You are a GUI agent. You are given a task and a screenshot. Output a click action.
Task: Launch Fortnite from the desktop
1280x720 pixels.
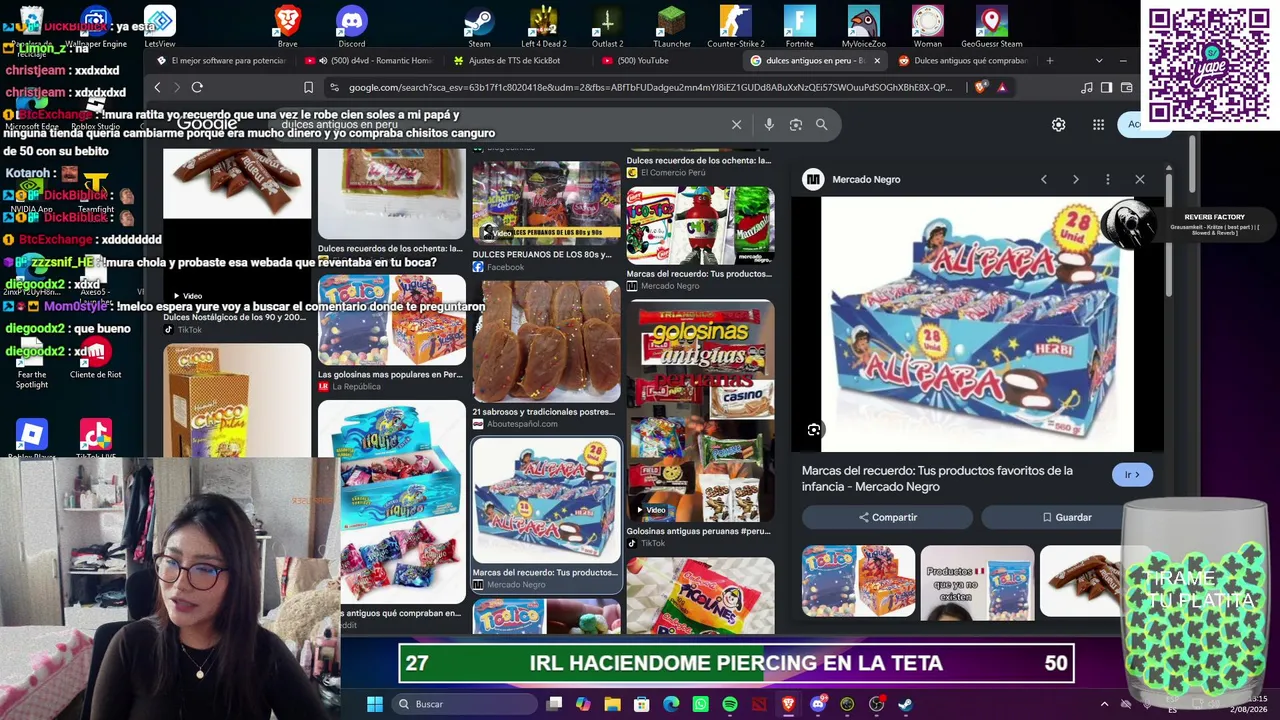(800, 26)
